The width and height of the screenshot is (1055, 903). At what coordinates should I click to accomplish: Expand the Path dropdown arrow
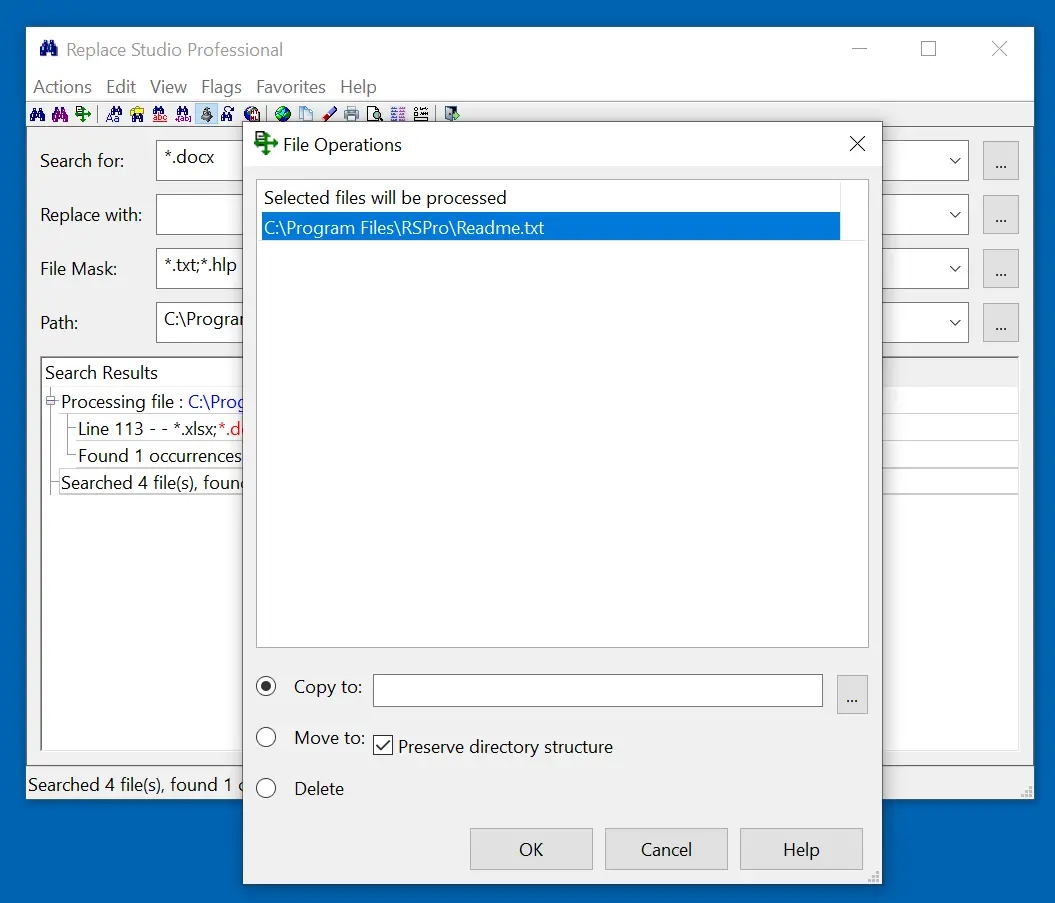point(955,322)
